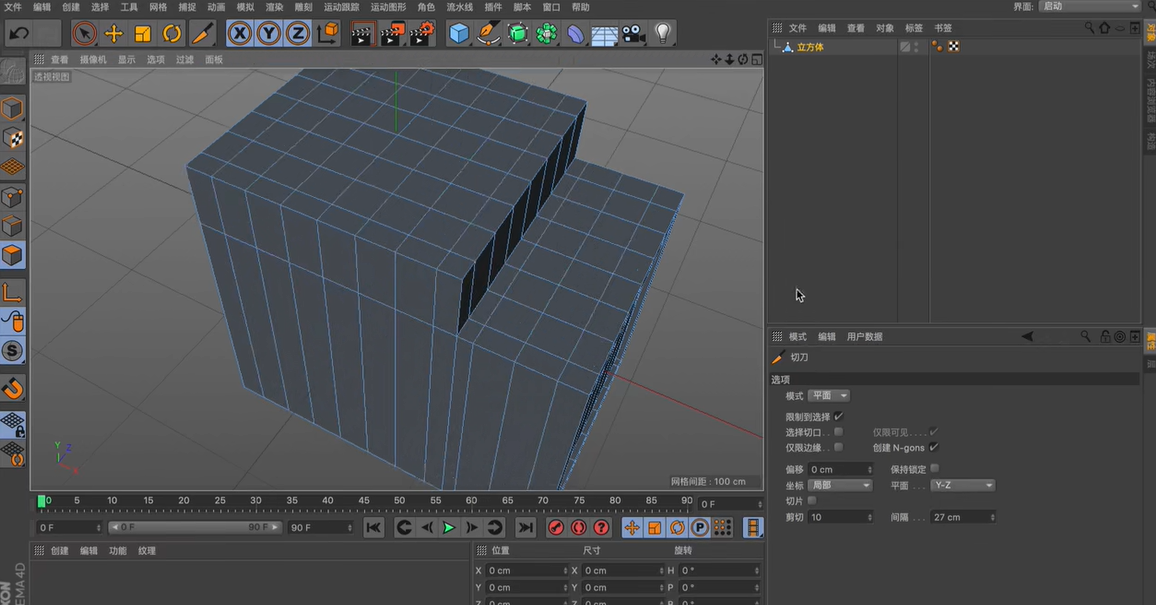Click the cube primitive icon to add object
This screenshot has width=1156, height=605.
(x=457, y=33)
